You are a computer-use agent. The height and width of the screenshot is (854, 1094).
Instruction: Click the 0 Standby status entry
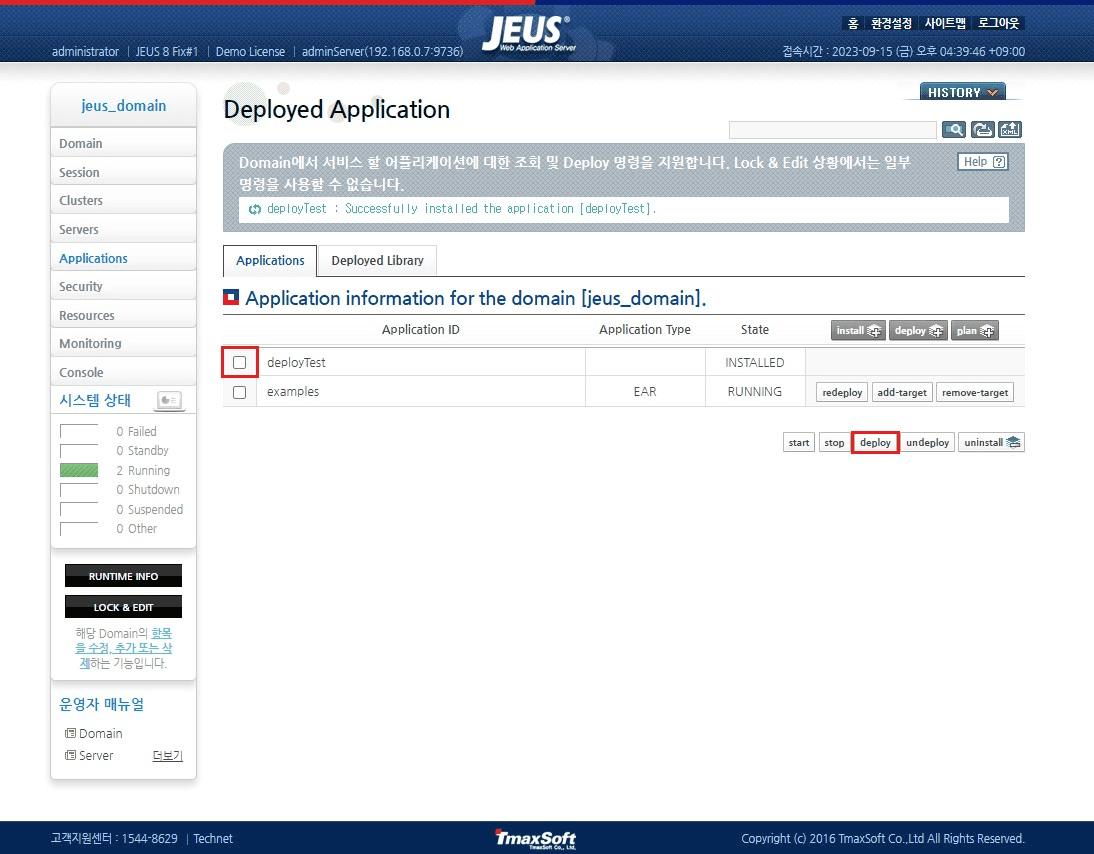click(142, 451)
